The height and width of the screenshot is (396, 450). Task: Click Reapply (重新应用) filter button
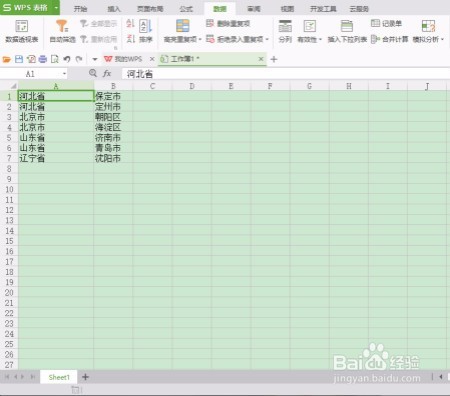99,39
